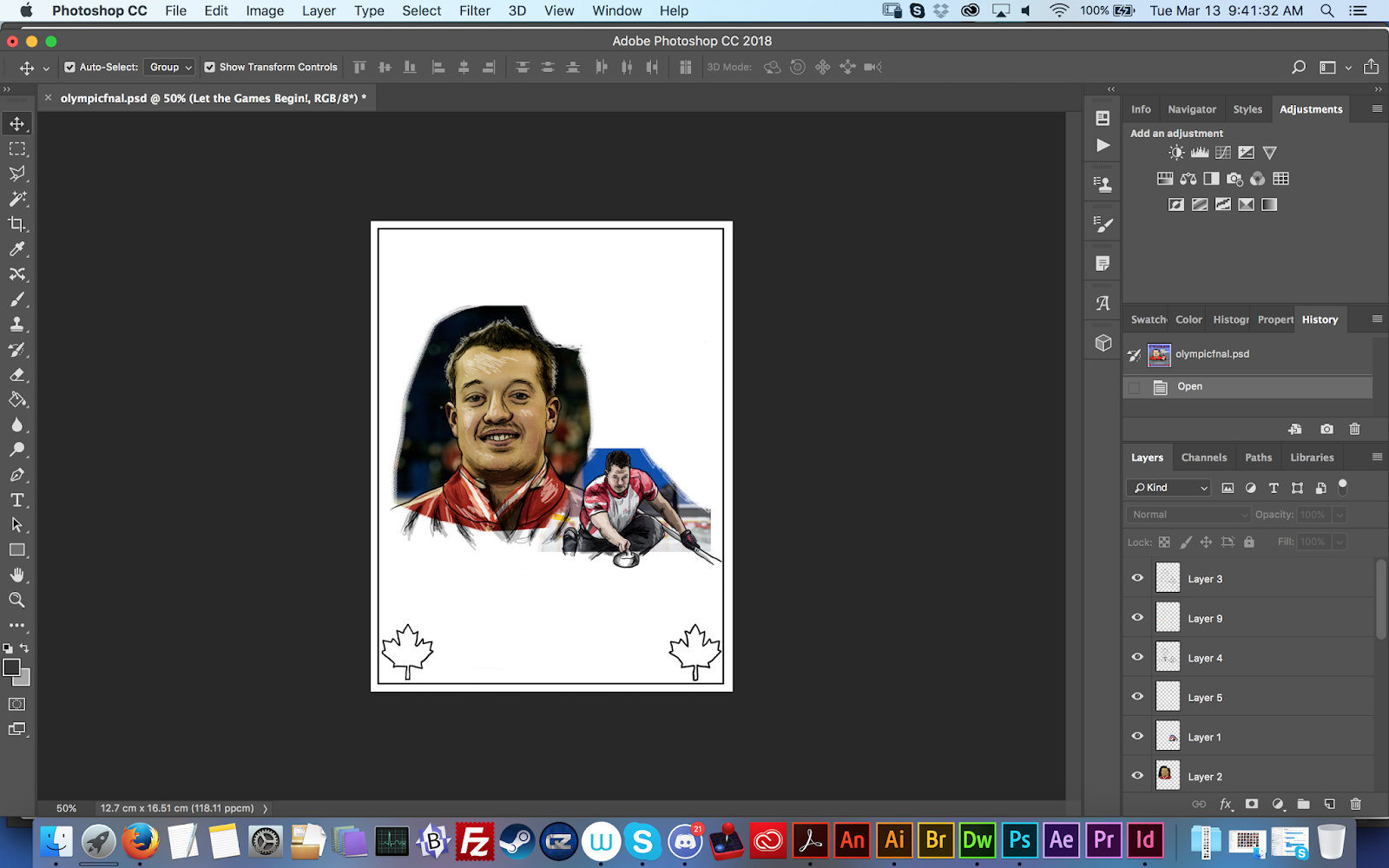Open Firefox from the Dock
1389x868 pixels.
click(x=141, y=840)
